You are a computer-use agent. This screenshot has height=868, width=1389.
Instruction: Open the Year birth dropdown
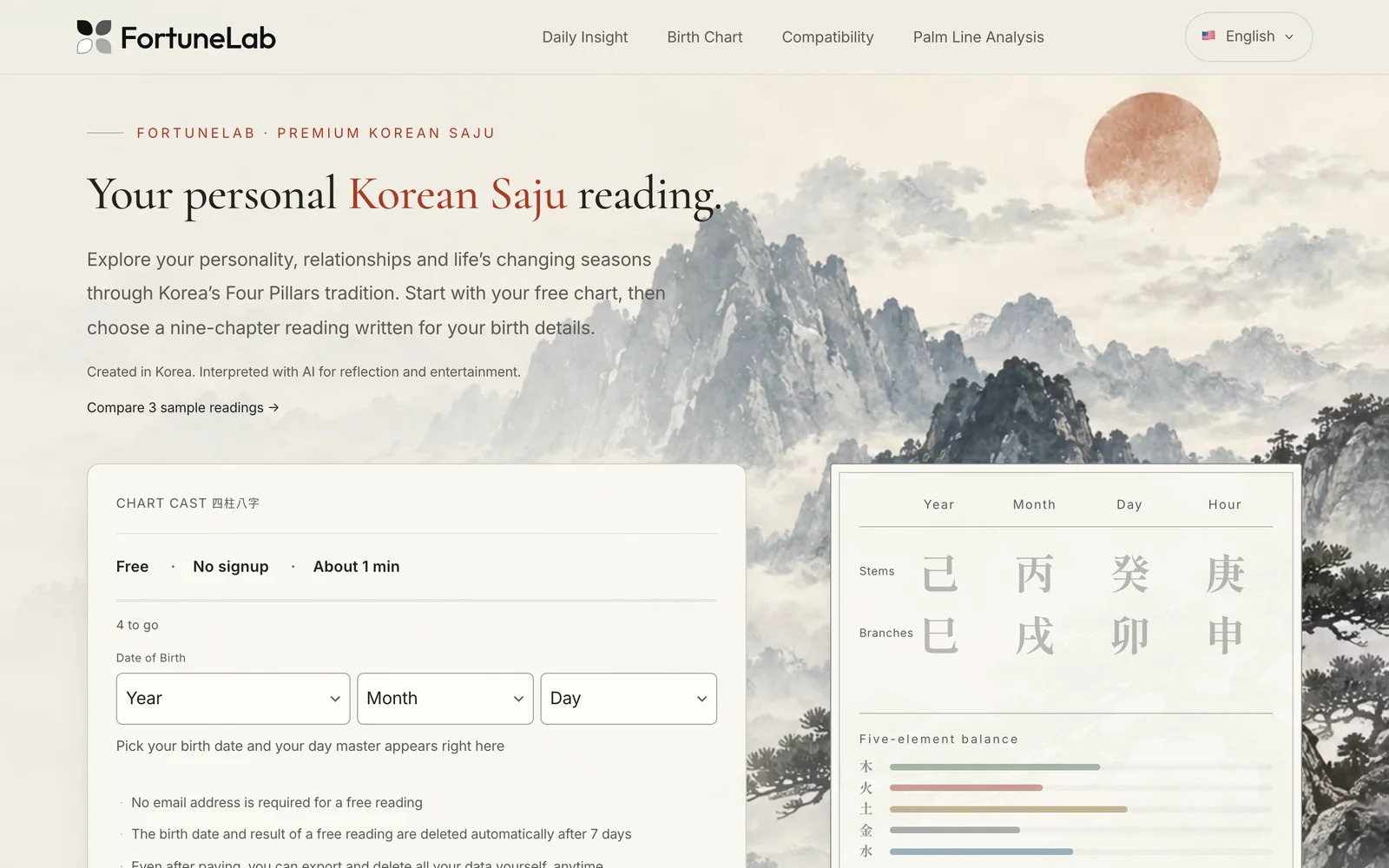tap(234, 699)
